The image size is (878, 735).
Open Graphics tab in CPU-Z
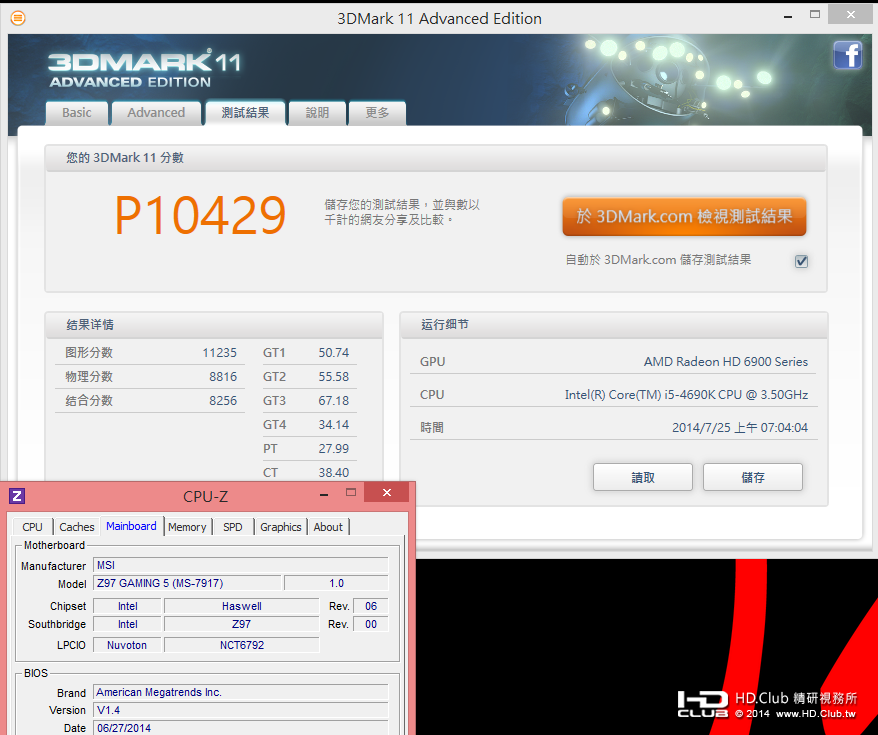tap(281, 527)
